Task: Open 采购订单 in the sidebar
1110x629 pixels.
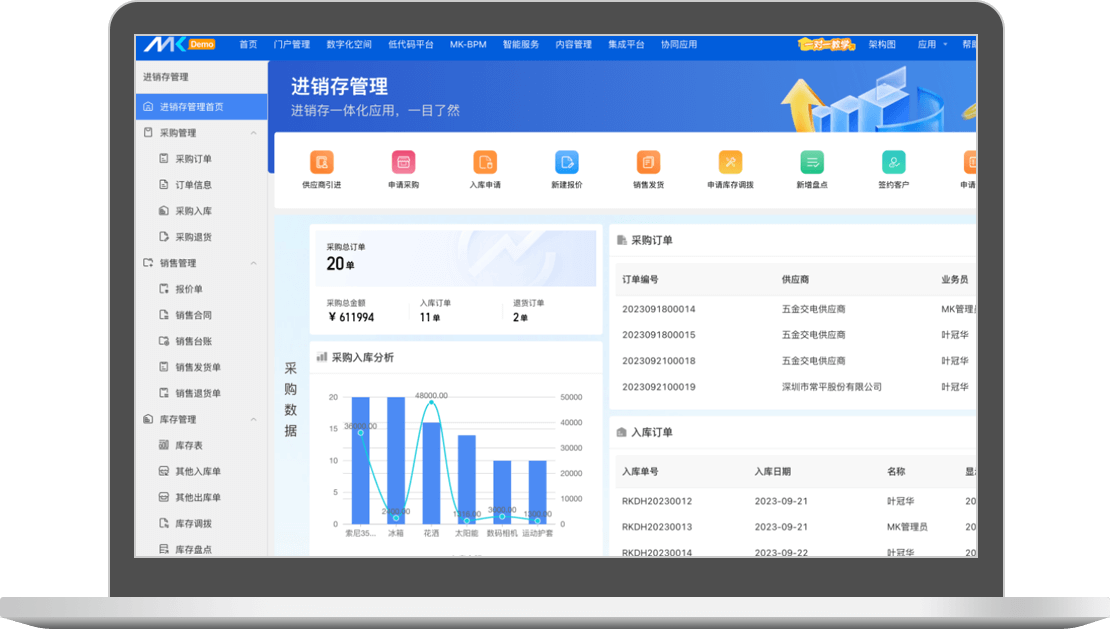Action: coord(193,159)
